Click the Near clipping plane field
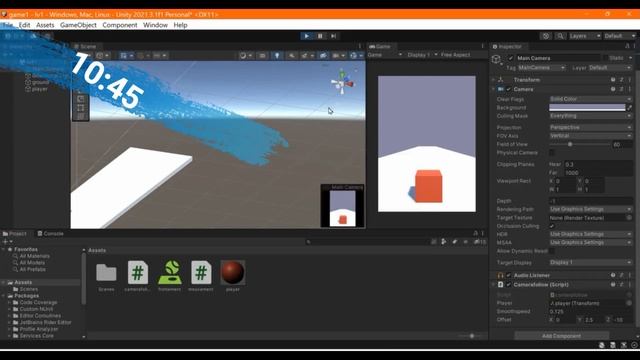This screenshot has height=360, width=640. tap(598, 164)
